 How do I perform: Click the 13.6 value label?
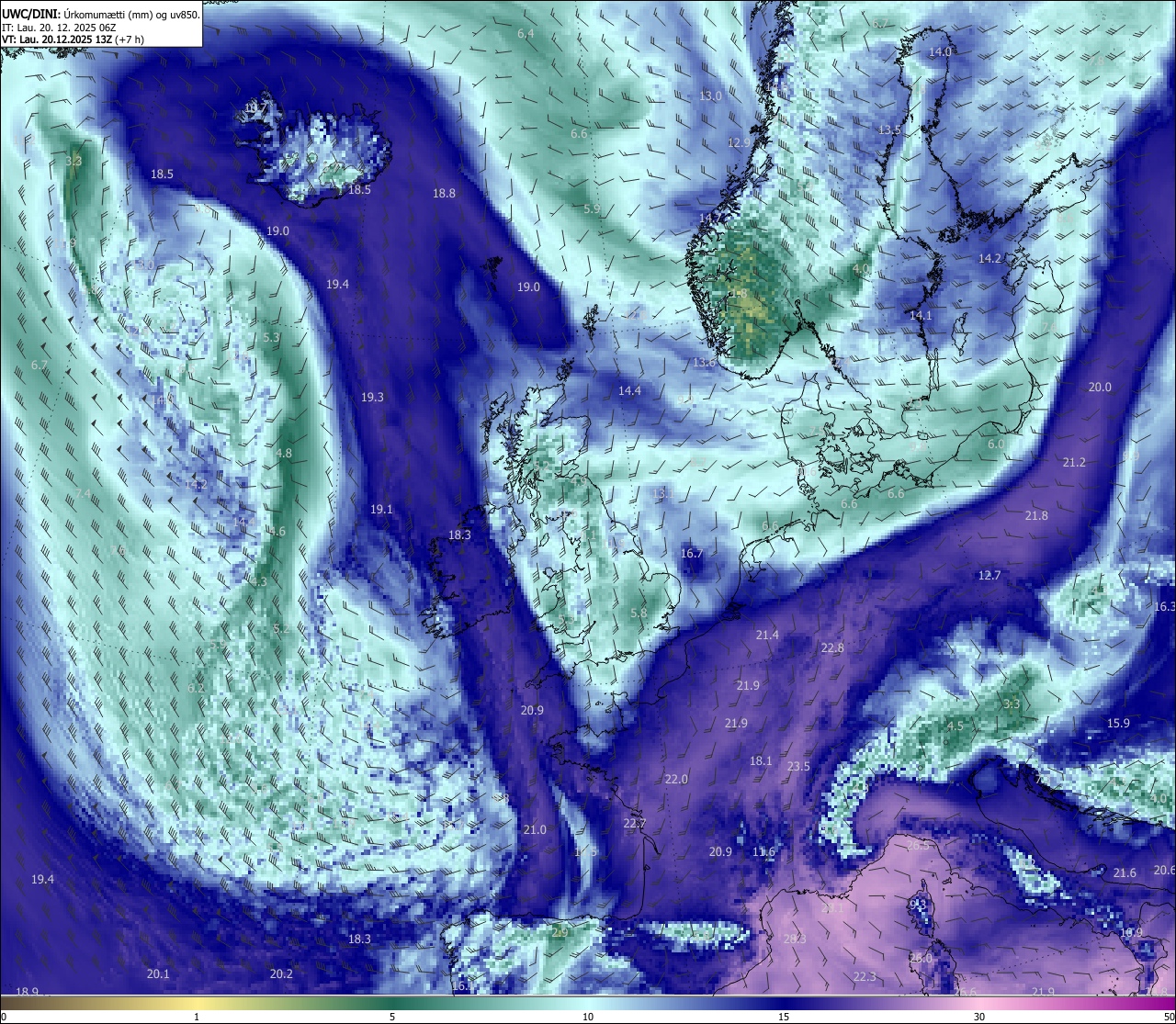704,363
